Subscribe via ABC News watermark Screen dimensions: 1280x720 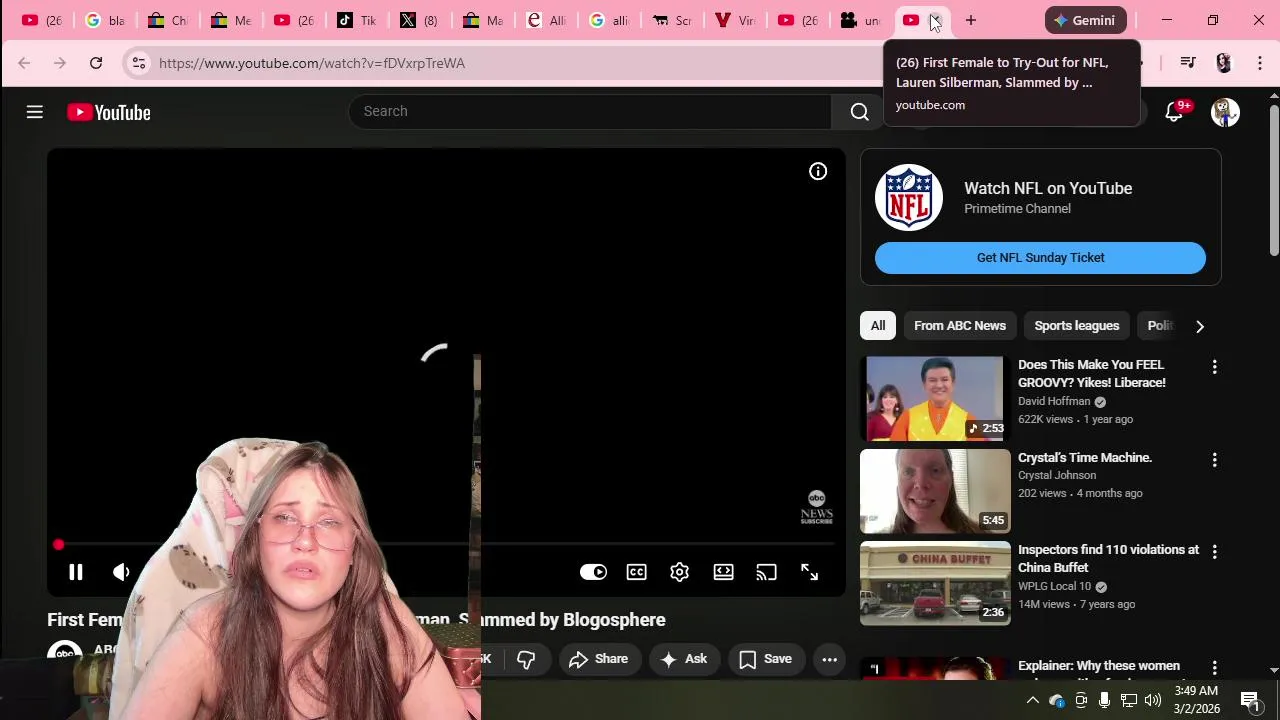[816, 508]
